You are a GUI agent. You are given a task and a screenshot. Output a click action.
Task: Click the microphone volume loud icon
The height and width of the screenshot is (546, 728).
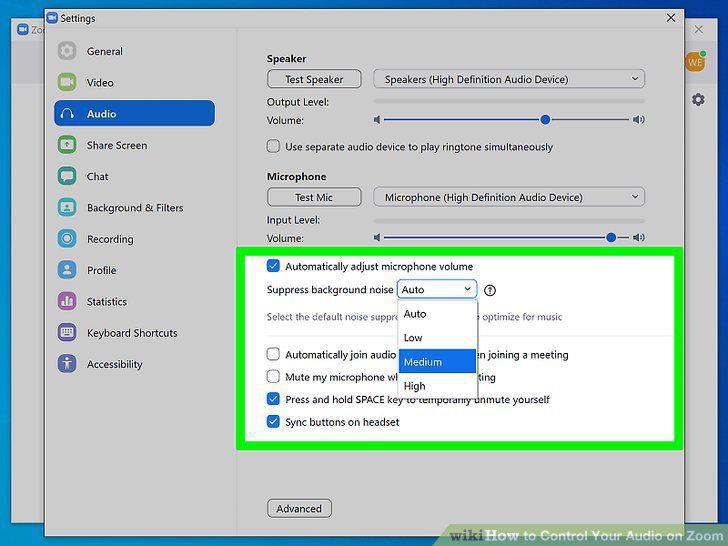coord(639,238)
